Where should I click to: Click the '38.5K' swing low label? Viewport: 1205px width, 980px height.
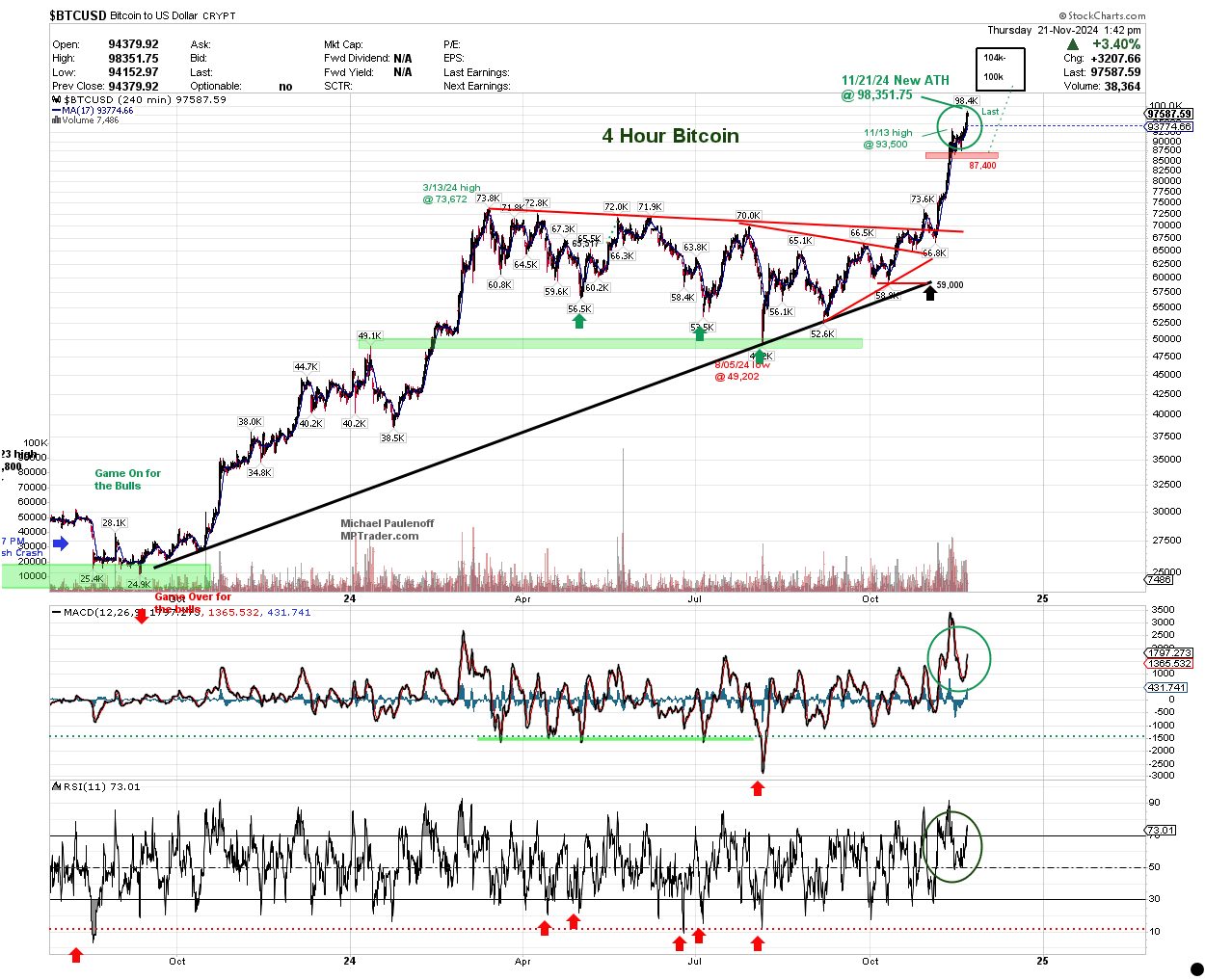pyautogui.click(x=392, y=438)
